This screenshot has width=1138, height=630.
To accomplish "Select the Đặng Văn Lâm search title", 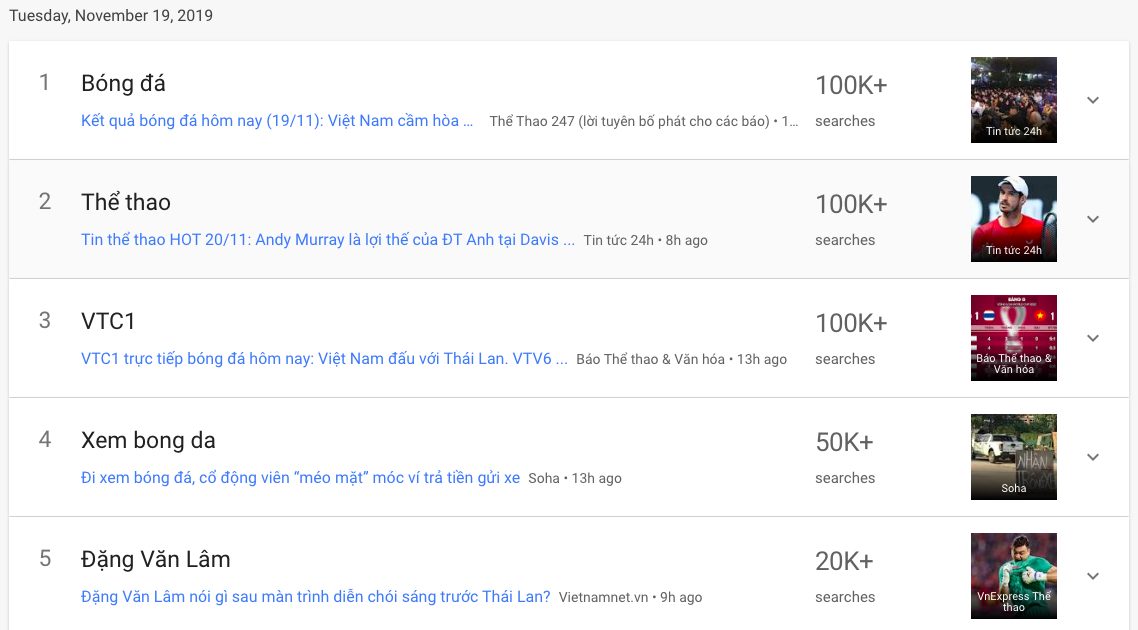I will click(x=156, y=559).
